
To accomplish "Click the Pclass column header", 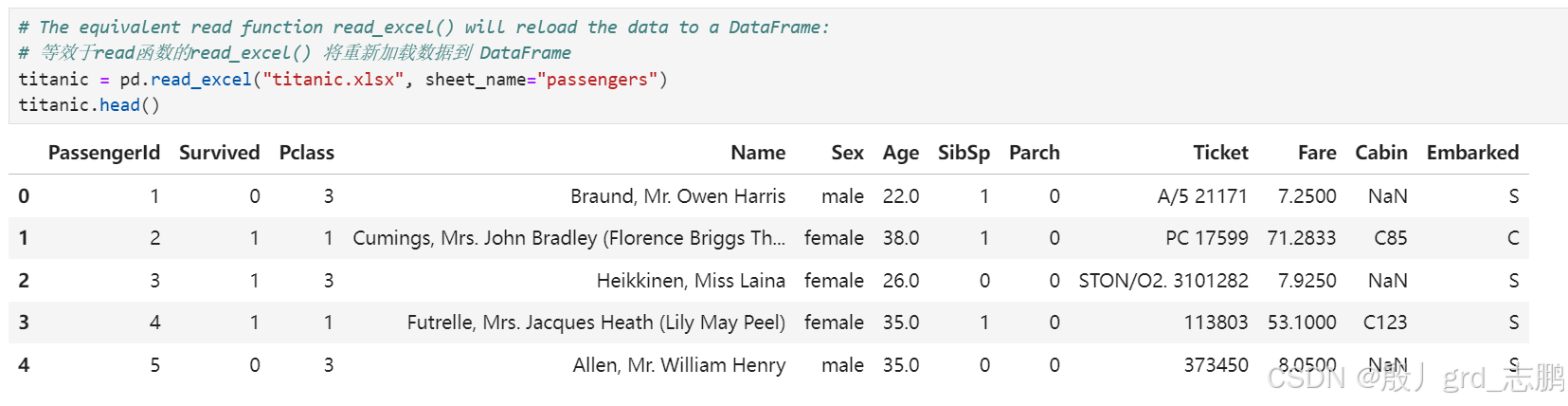I will tap(306, 153).
